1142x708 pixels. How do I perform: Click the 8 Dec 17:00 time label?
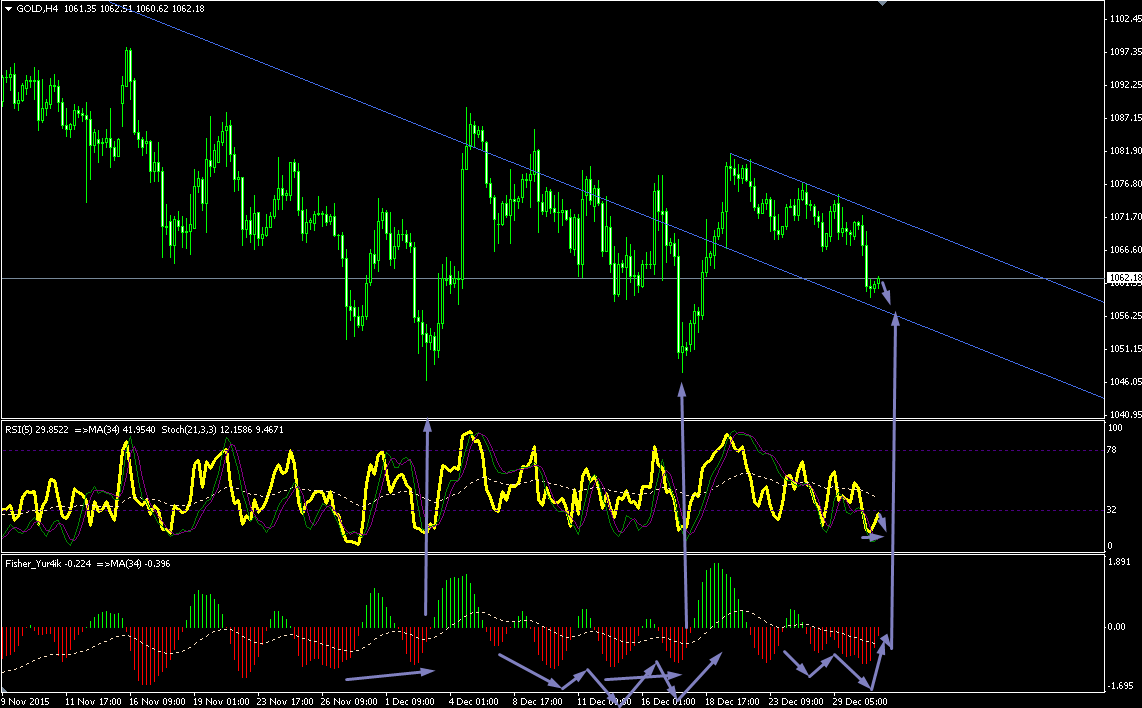coord(539,701)
